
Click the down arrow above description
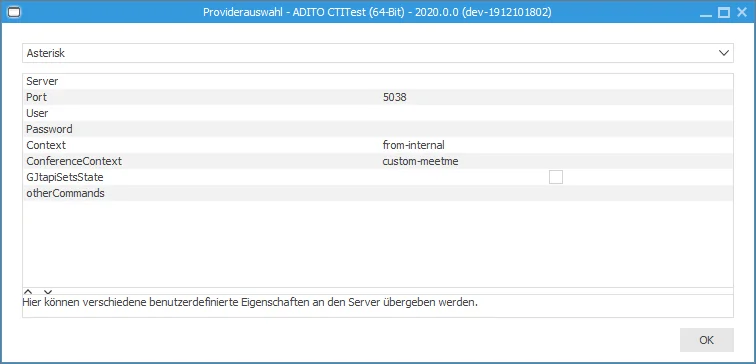tap(48, 291)
